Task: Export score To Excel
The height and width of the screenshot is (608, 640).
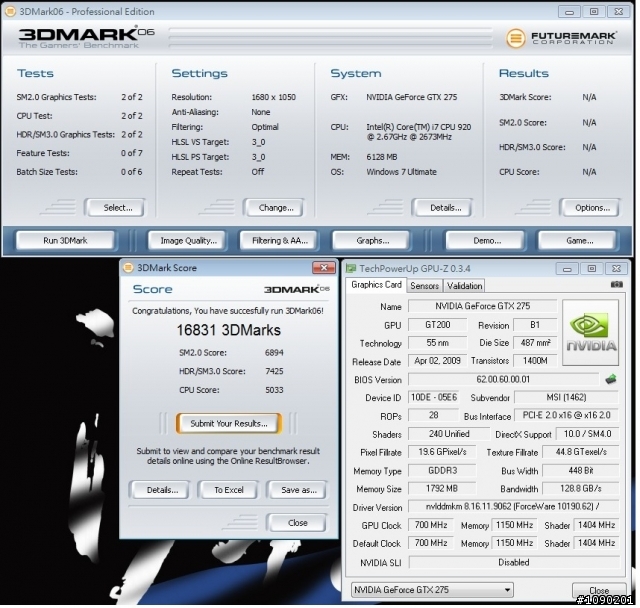Action: (229, 490)
